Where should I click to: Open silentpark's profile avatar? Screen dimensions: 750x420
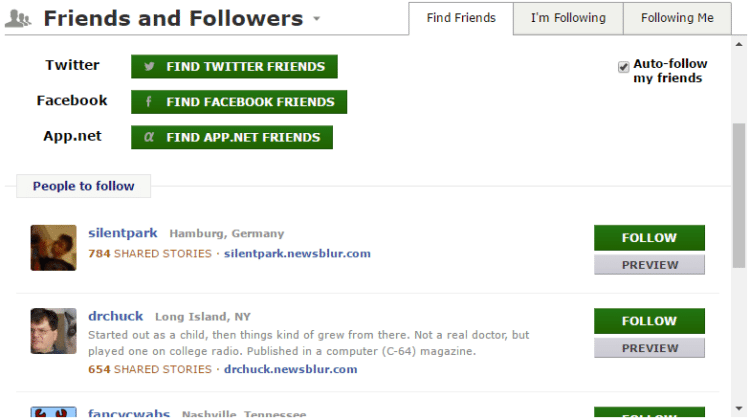[x=54, y=248]
